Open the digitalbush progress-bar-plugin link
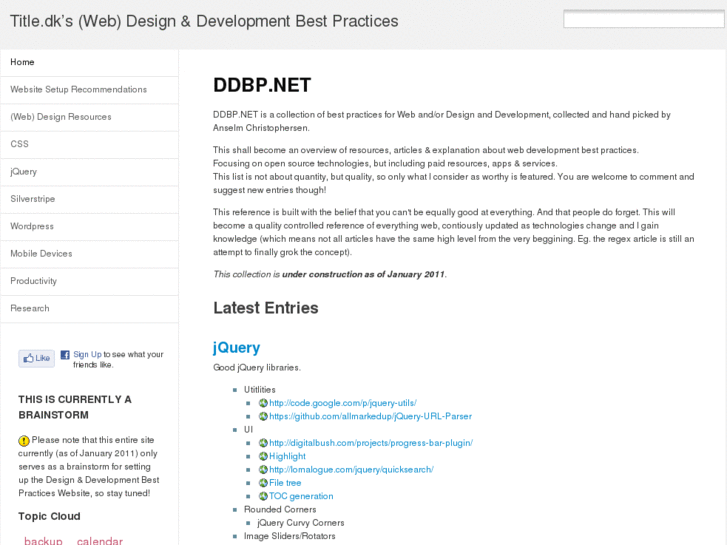The width and height of the screenshot is (727, 545). coord(371,442)
